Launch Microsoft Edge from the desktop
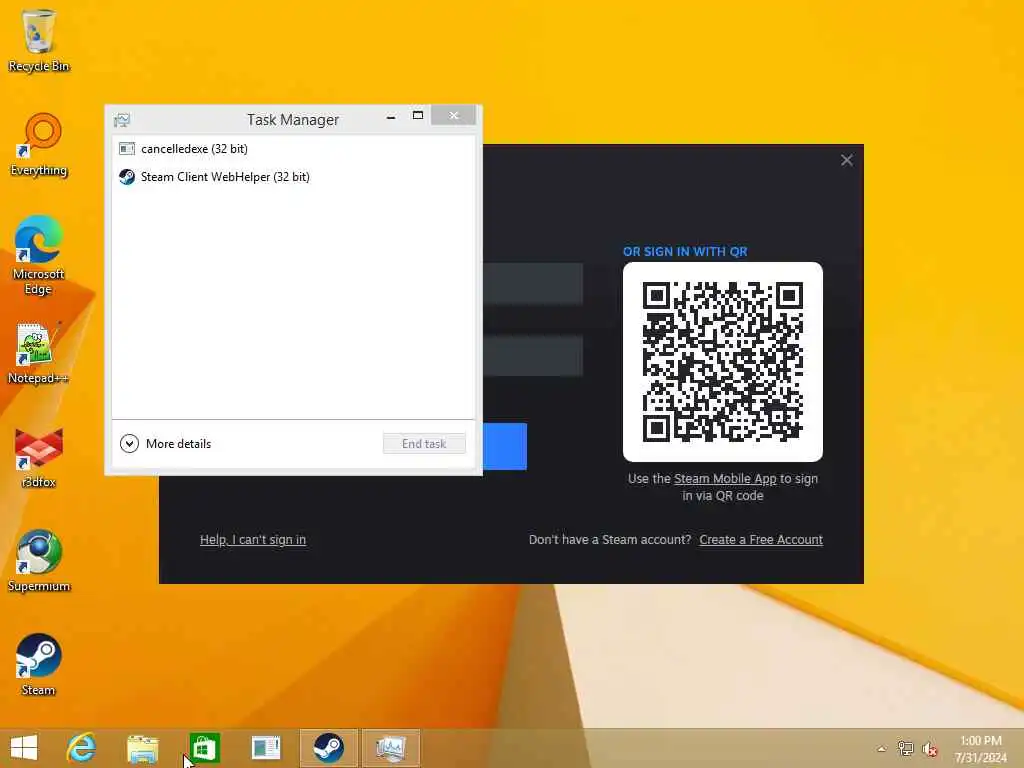1024x768 pixels. (39, 256)
